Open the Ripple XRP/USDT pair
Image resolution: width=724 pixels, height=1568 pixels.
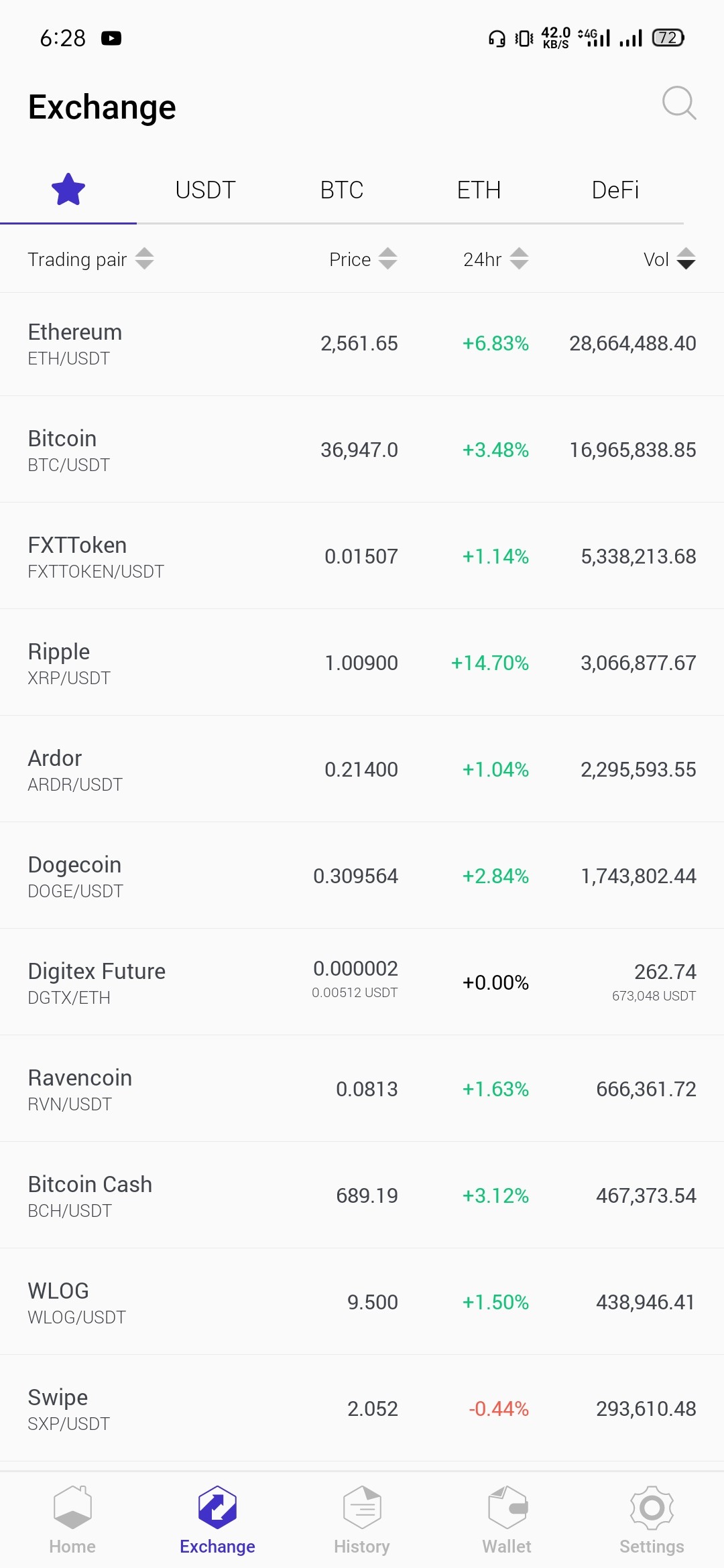(362, 663)
